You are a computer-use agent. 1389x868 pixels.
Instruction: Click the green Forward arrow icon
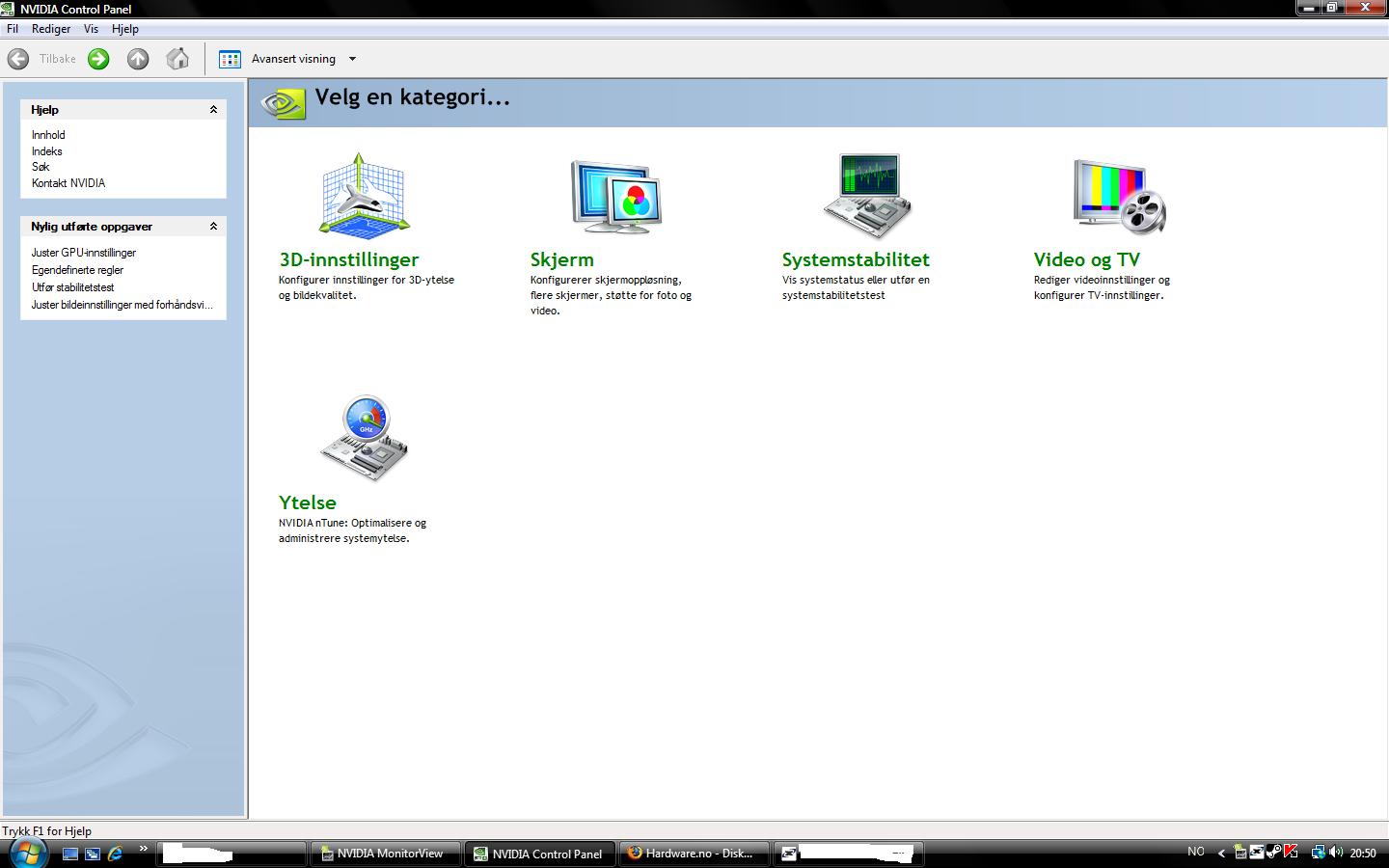[x=98, y=59]
